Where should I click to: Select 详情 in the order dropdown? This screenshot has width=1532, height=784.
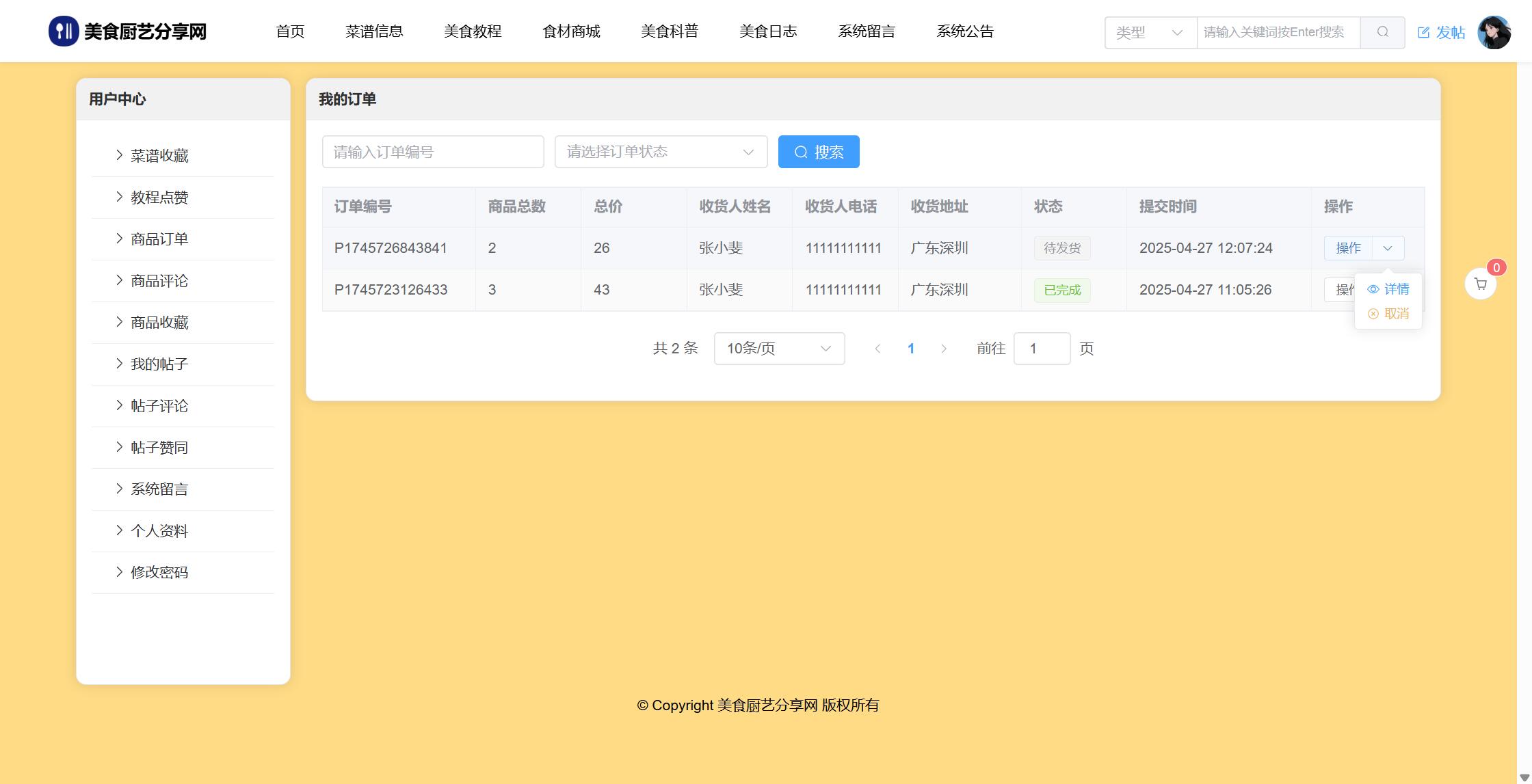point(1388,289)
